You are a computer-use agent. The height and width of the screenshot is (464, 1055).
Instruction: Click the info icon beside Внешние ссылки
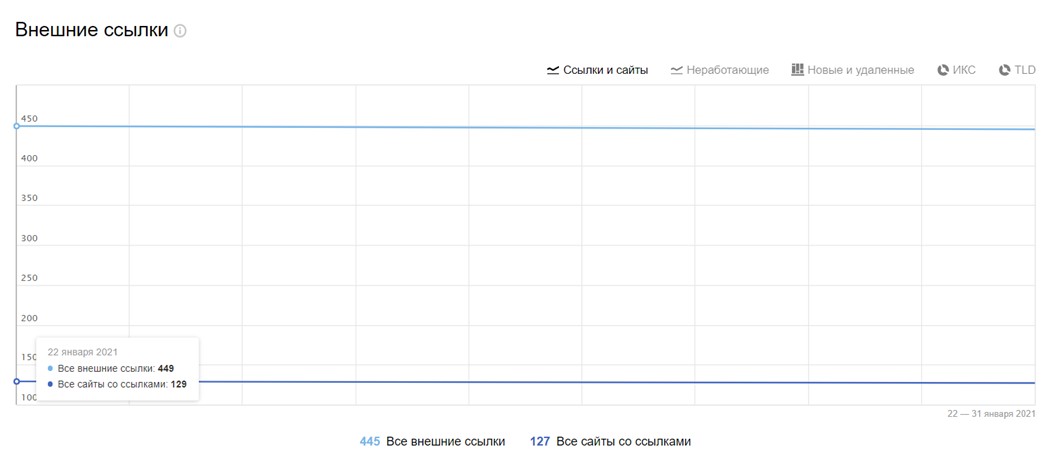[x=180, y=31]
